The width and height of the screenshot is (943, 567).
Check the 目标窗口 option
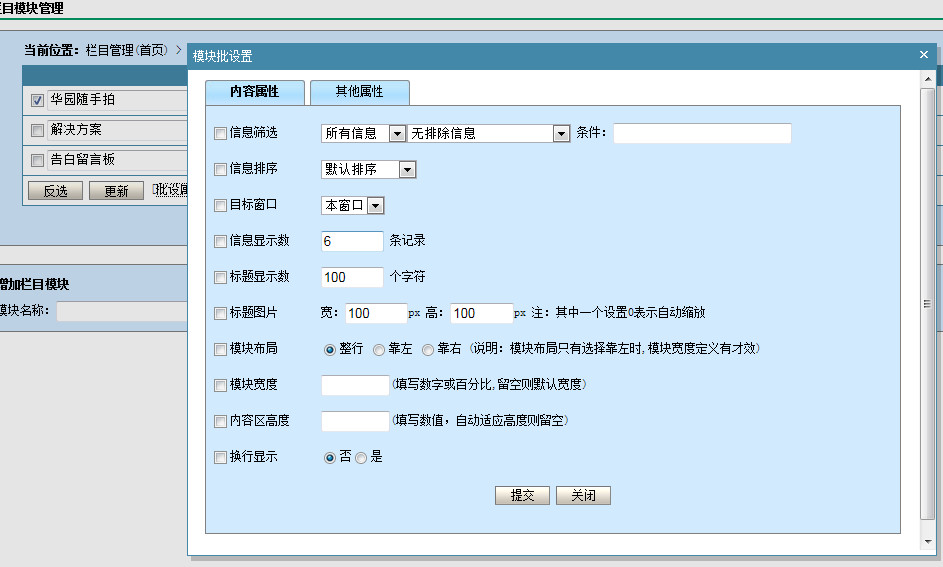221,206
